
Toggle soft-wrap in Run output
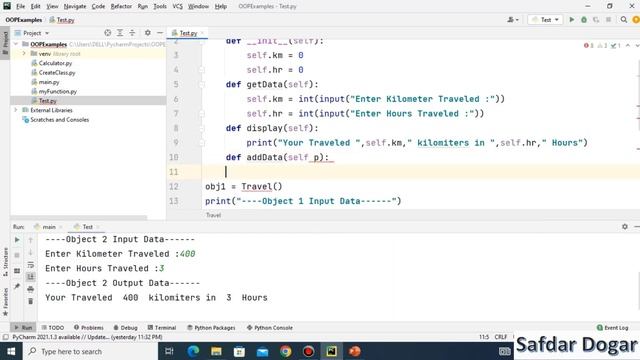pyautogui.click(x=31, y=265)
